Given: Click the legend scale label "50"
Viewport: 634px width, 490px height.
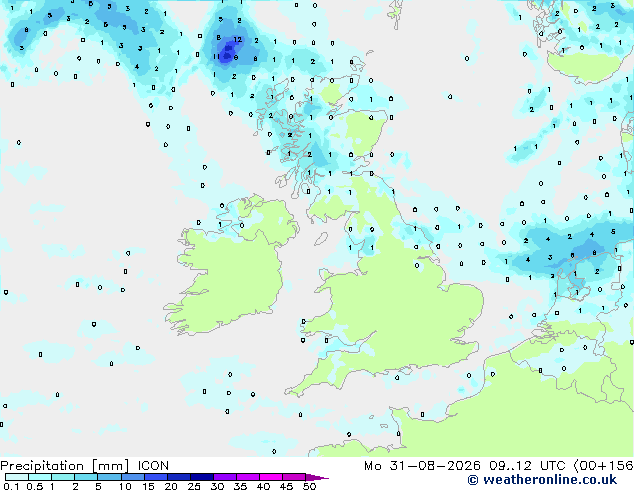Looking at the screenshot, I should pos(309,486).
